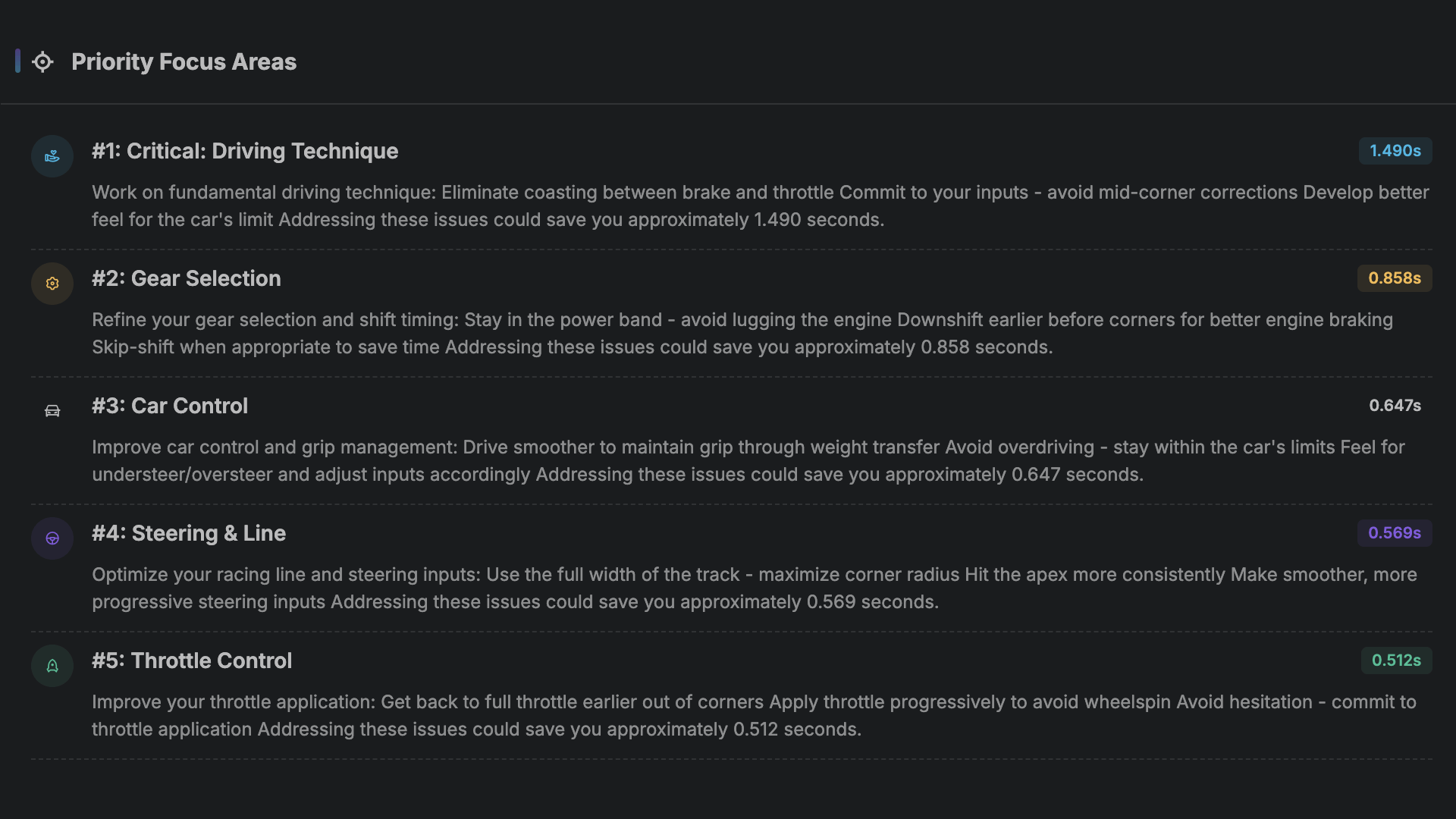Viewport: 1456px width, 819px height.
Task: Click the Throttle Control description paragraph
Action: 754,716
